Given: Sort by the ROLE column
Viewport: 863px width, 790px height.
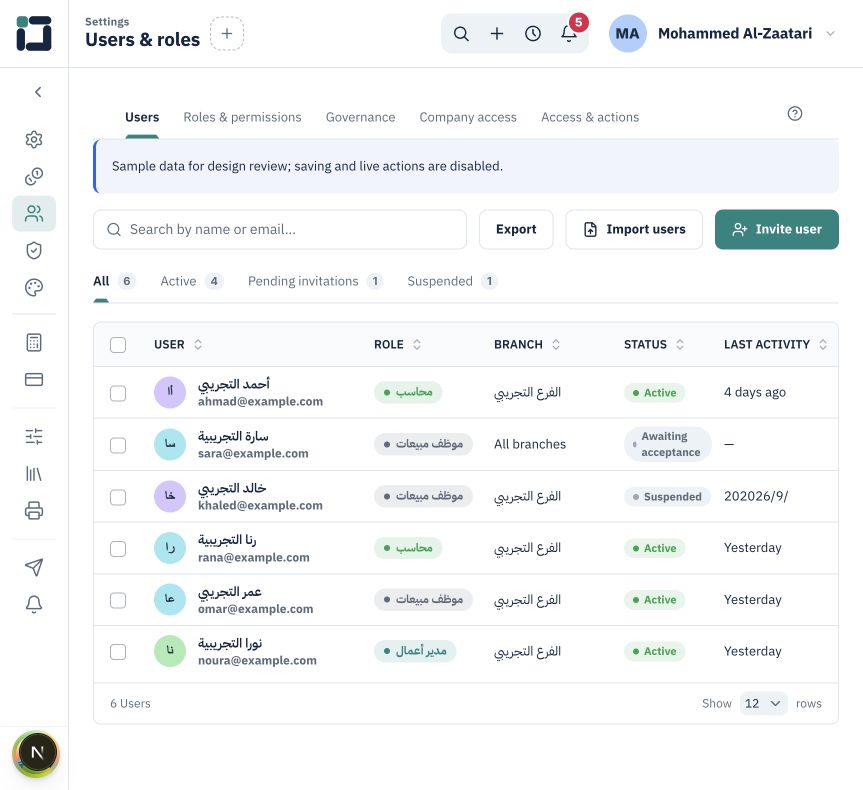Looking at the screenshot, I should [397, 345].
